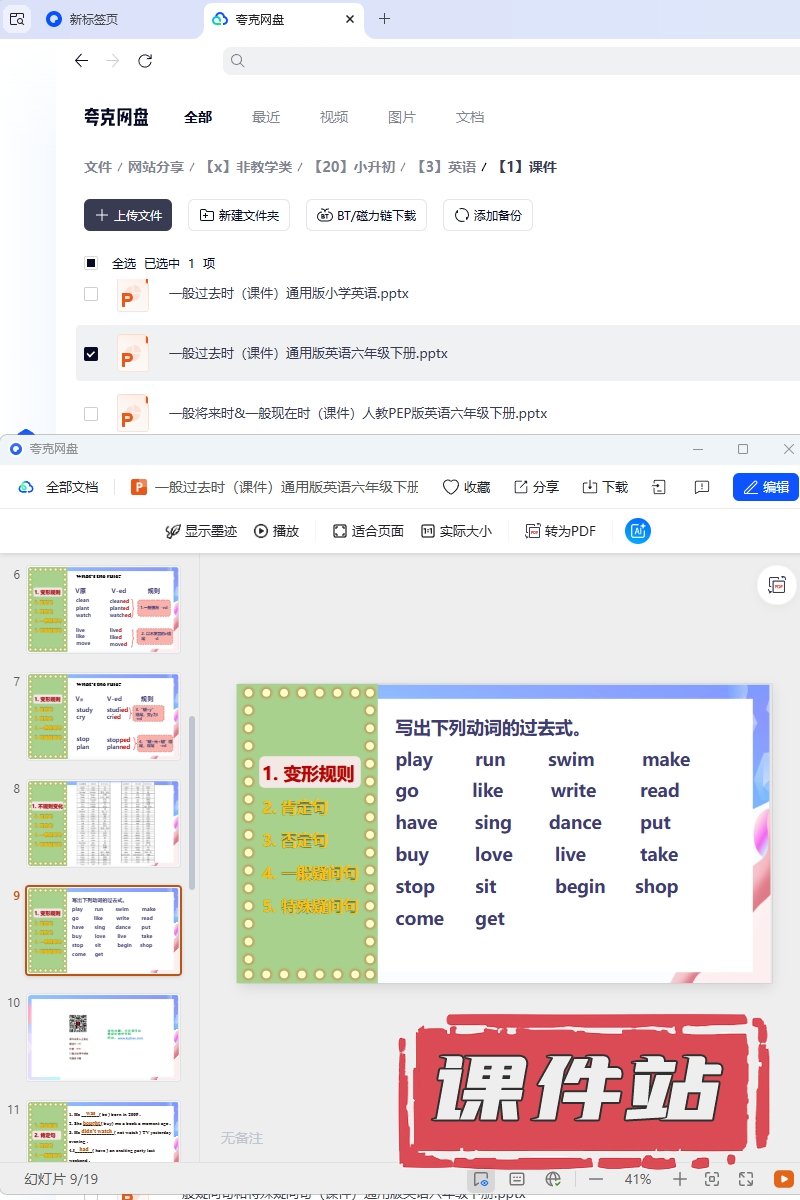Switch to the 视频 tab

334,117
